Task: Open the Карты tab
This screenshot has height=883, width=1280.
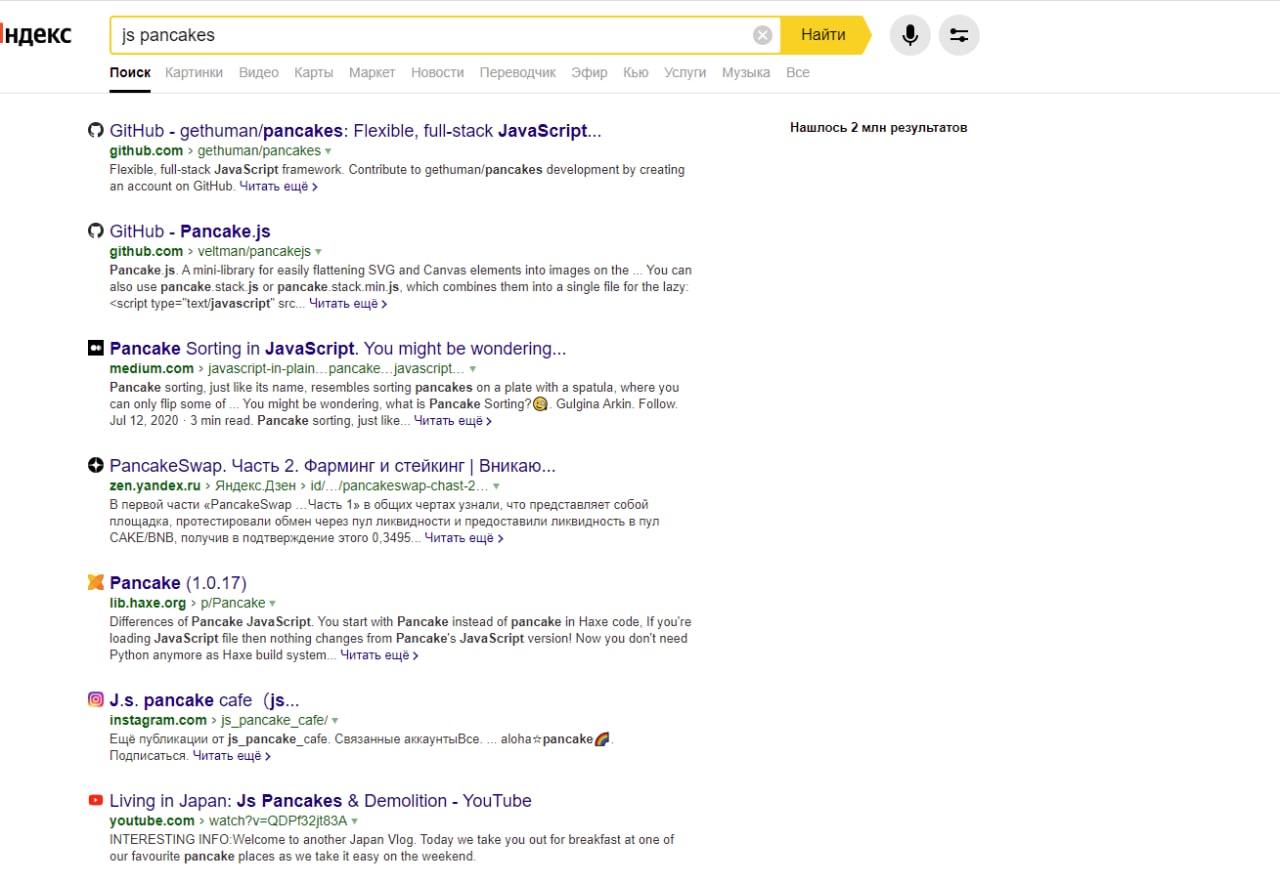Action: (x=314, y=73)
